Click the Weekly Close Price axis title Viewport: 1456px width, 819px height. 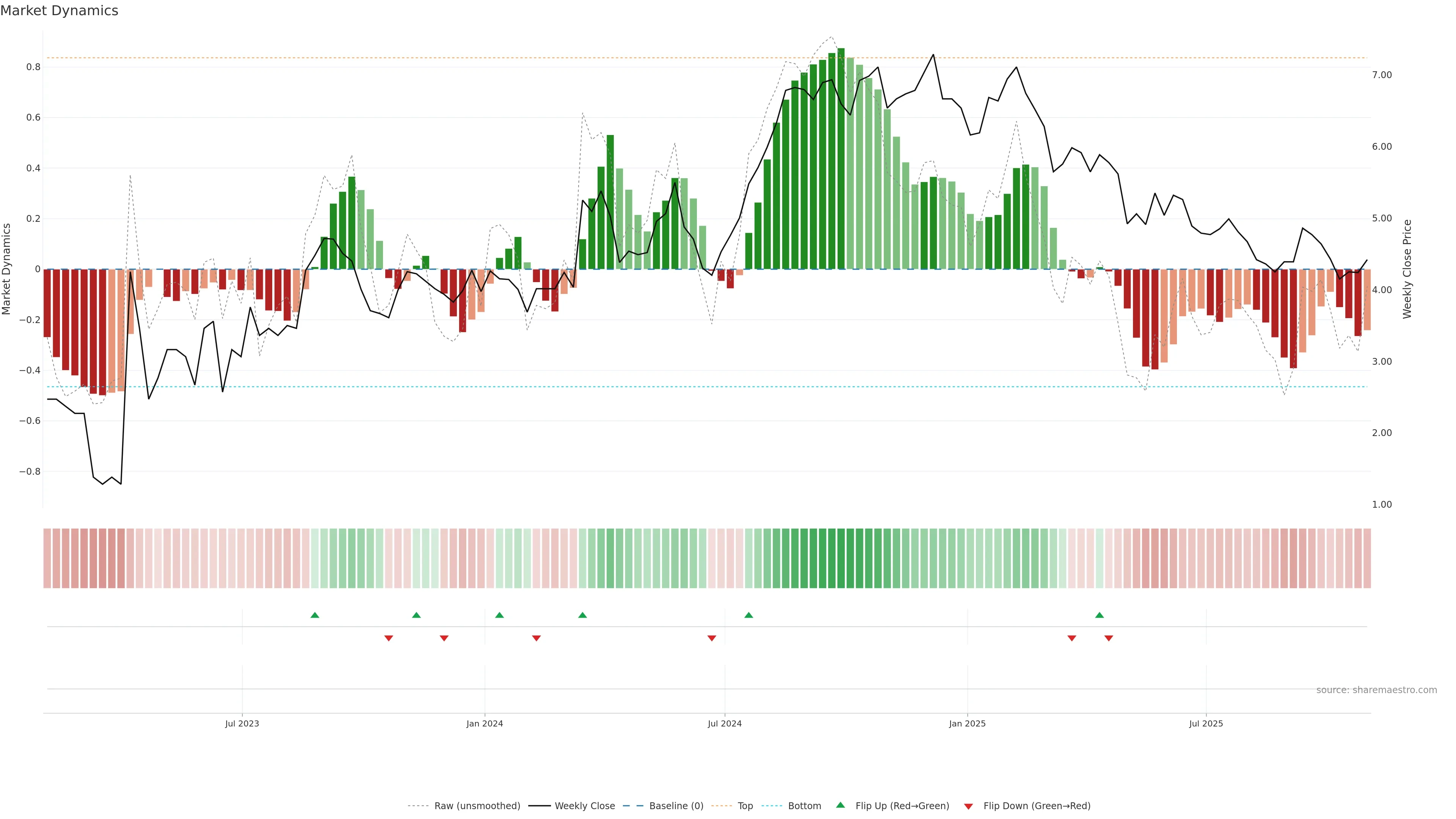tap(1407, 269)
